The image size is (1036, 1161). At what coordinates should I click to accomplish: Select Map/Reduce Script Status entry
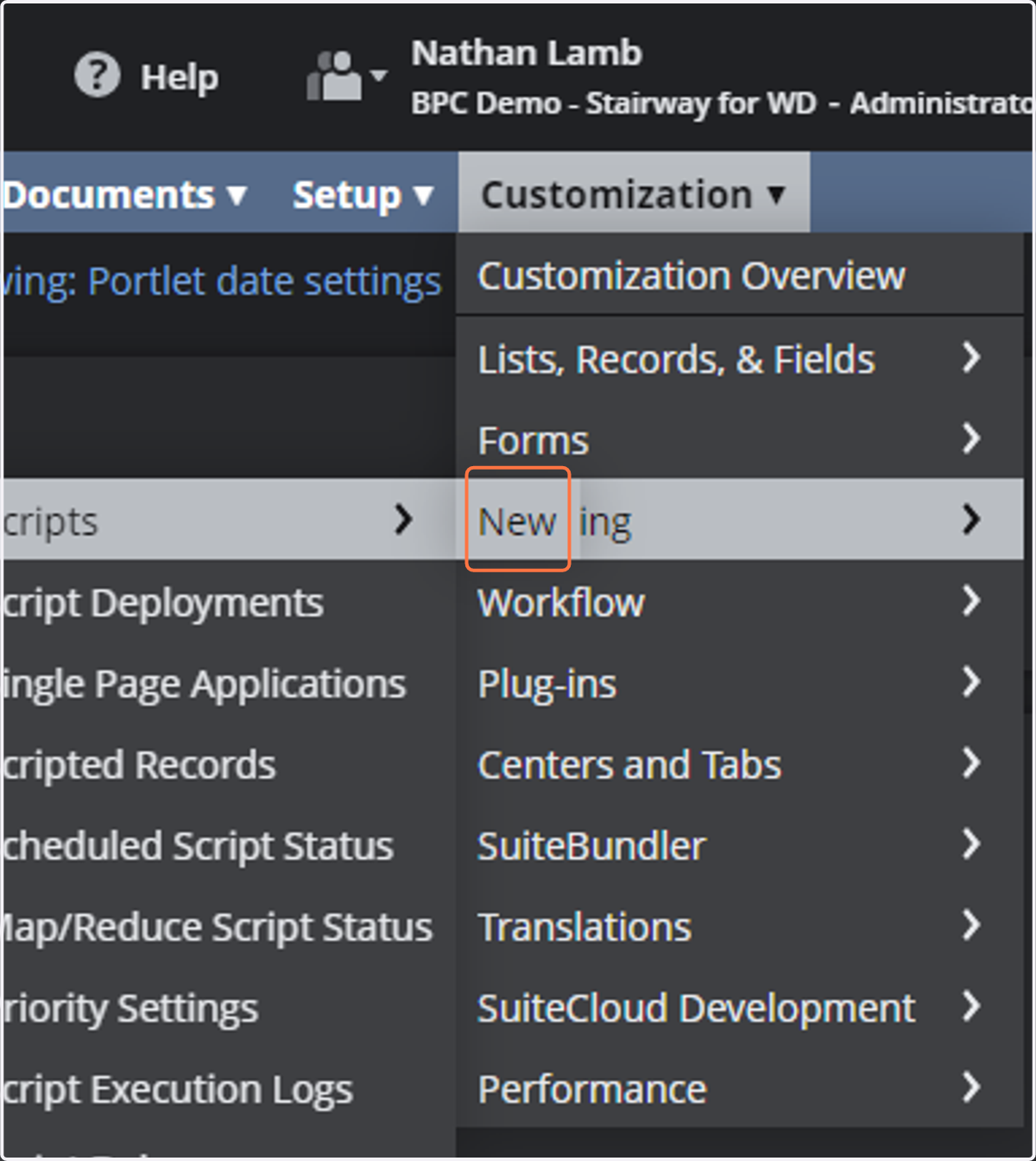(x=230, y=926)
